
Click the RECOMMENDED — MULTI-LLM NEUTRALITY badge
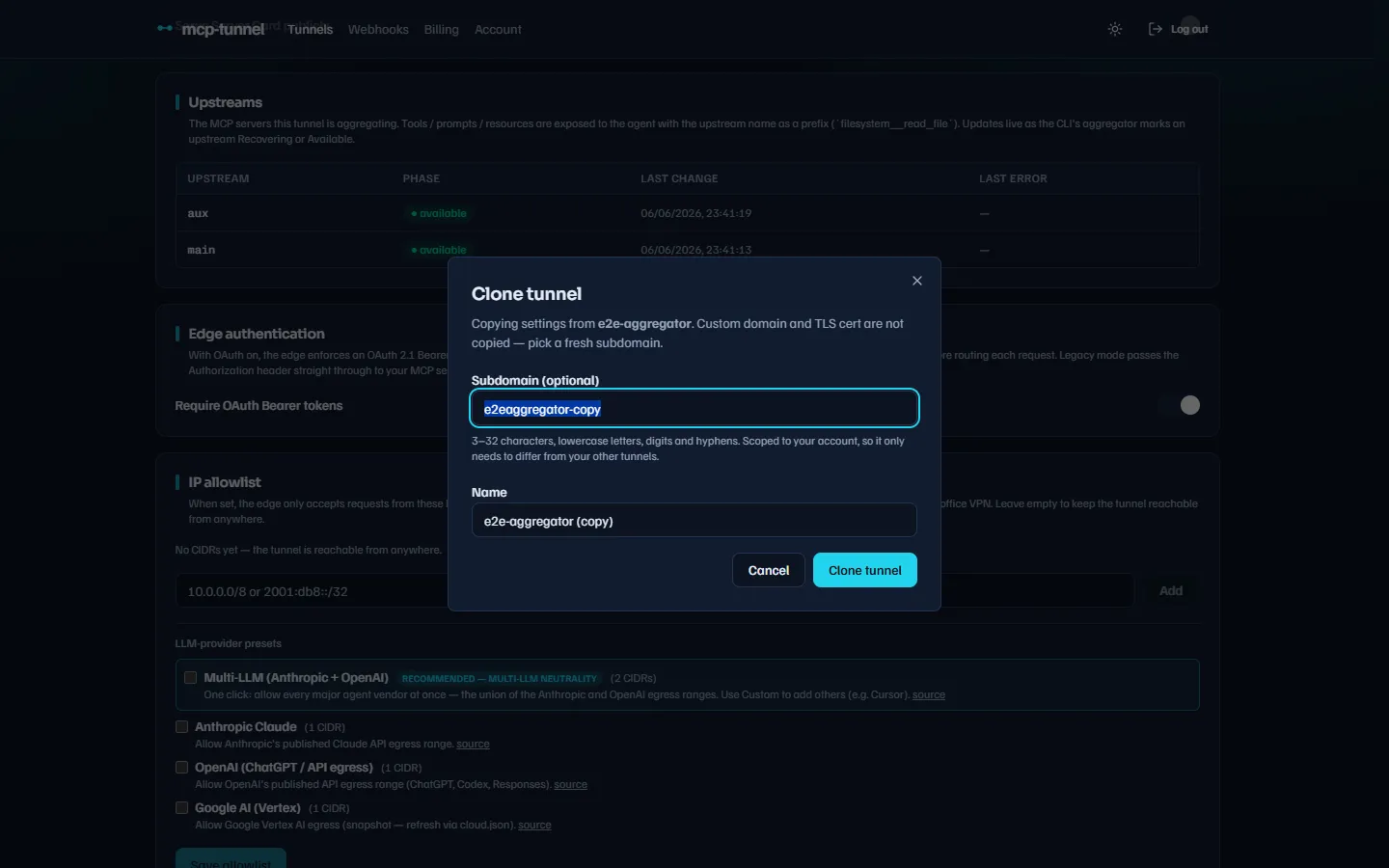click(x=500, y=678)
